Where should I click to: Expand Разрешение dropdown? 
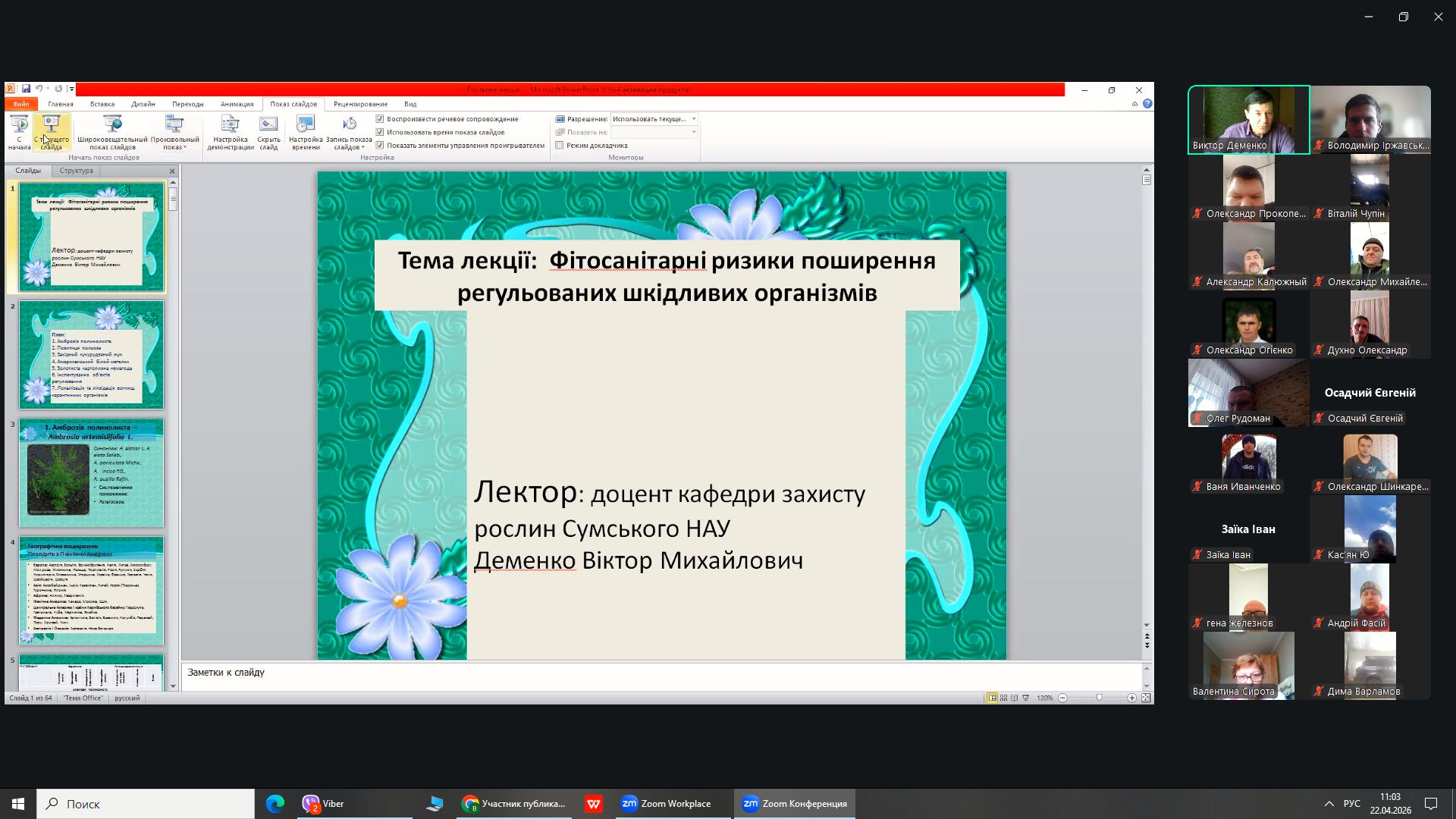[x=693, y=119]
